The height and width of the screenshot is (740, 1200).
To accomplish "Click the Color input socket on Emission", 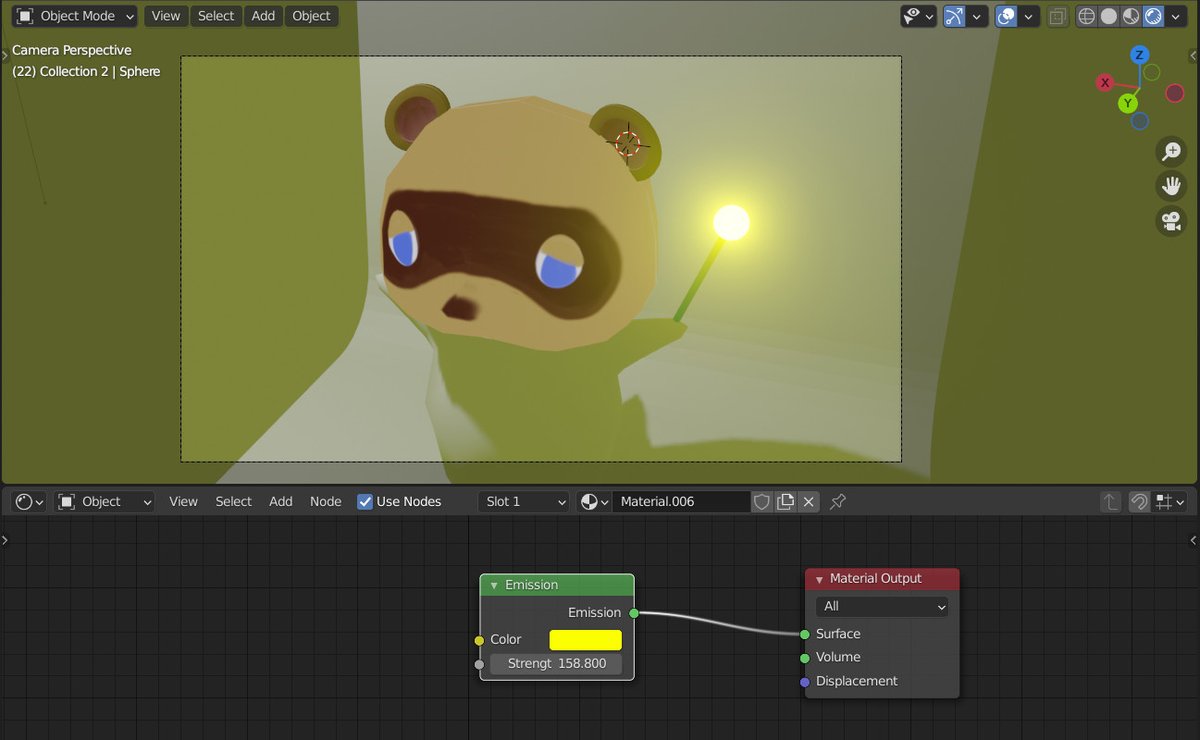I will tap(480, 640).
